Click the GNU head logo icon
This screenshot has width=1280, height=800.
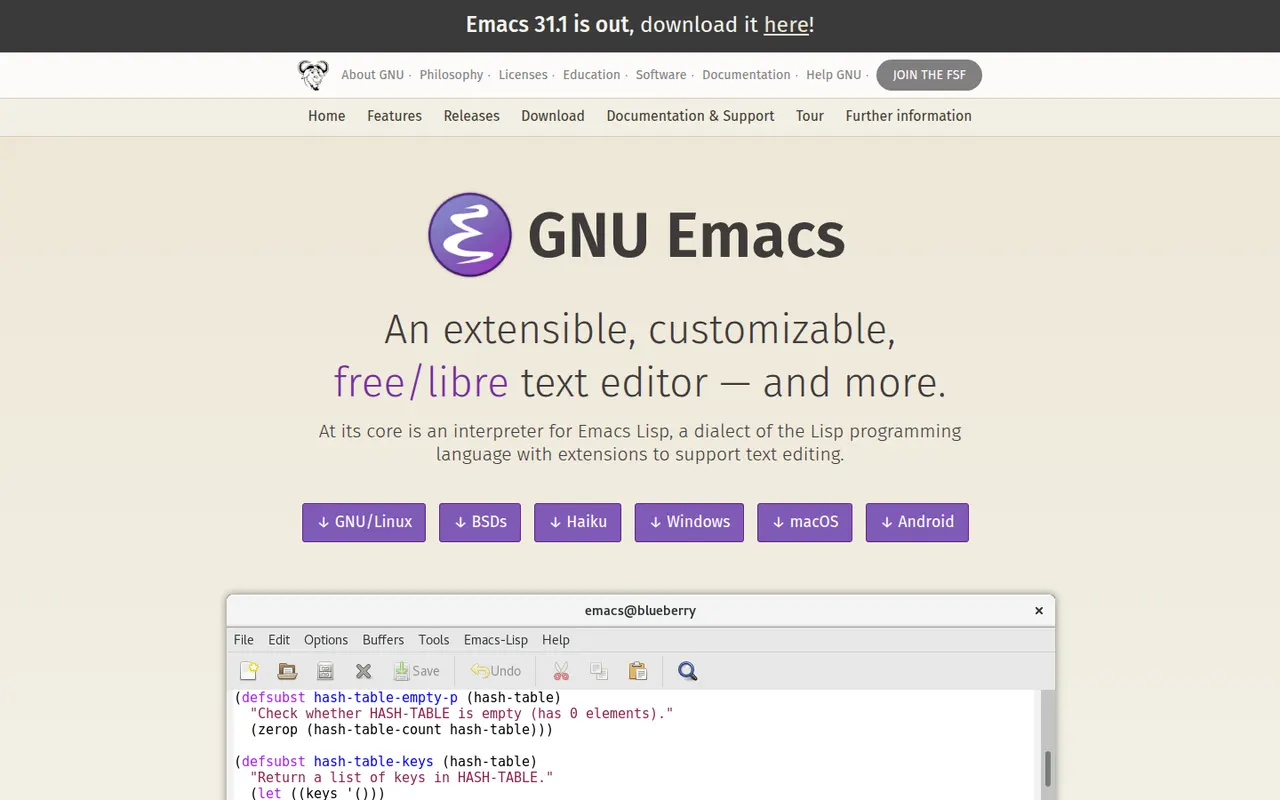click(314, 75)
